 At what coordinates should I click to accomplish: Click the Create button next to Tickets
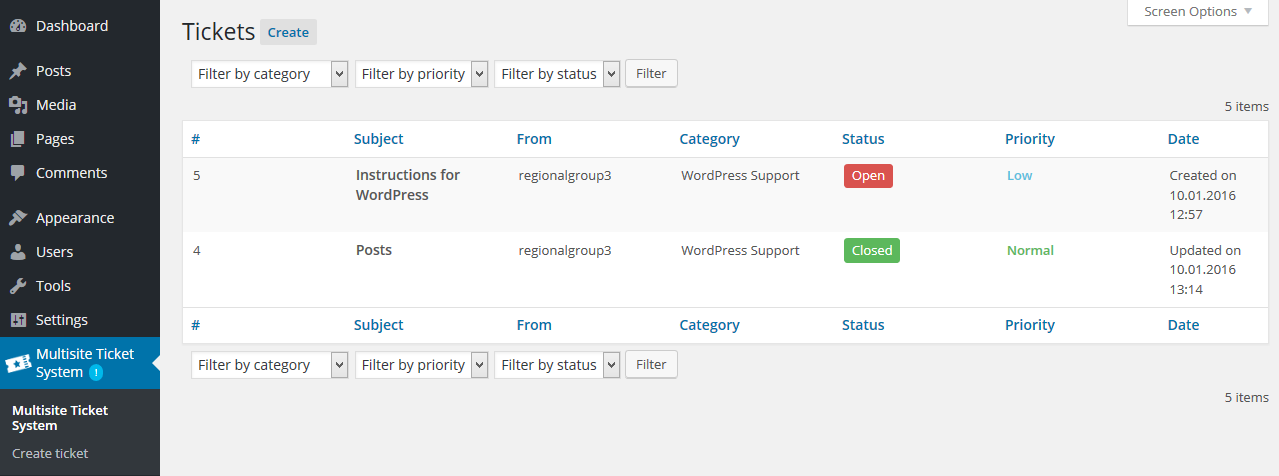click(x=288, y=32)
